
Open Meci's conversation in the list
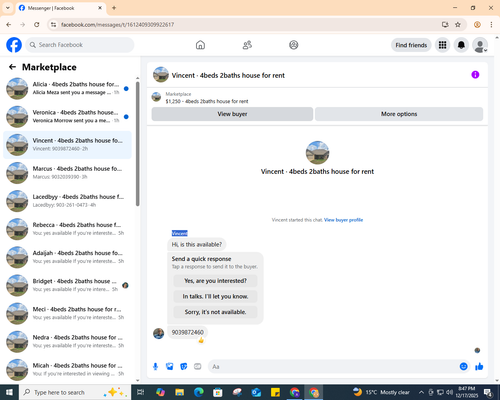click(x=67, y=313)
